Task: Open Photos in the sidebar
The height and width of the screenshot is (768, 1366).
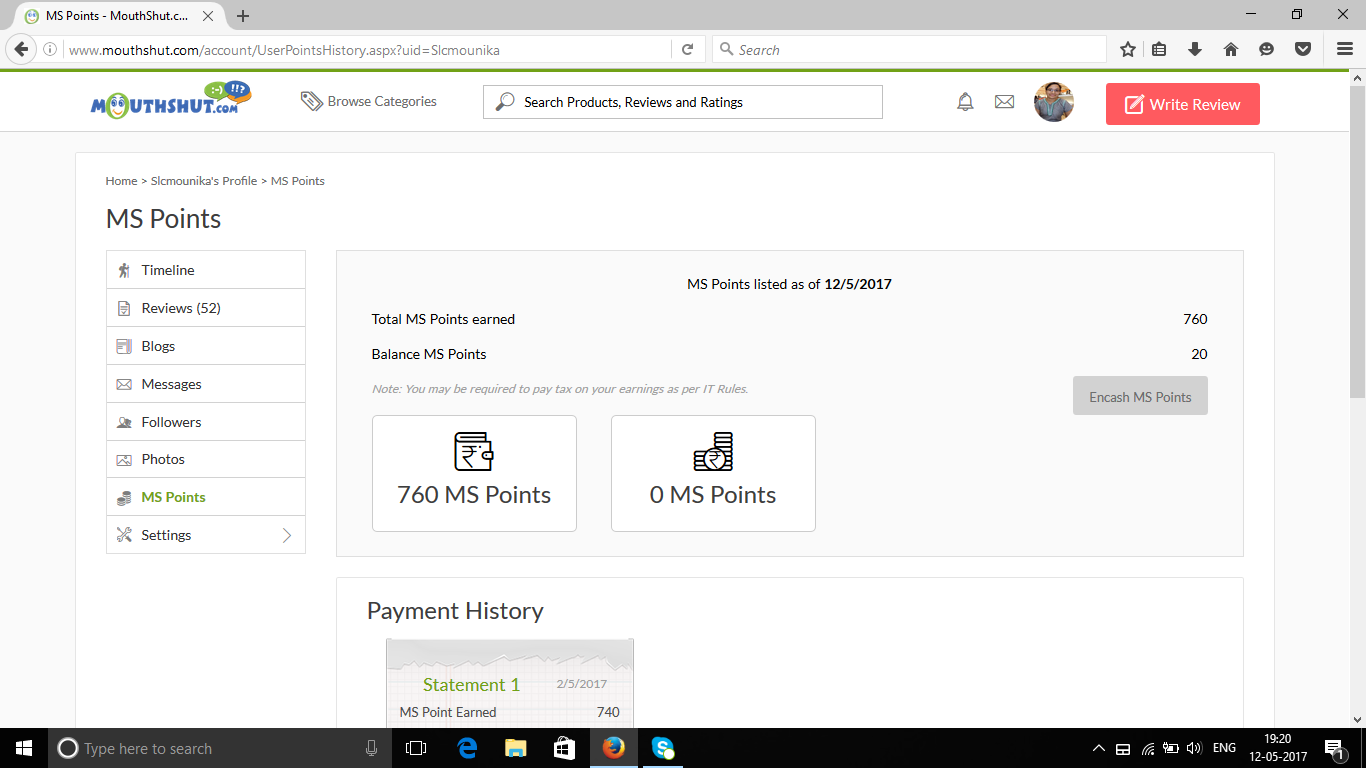Action: pyautogui.click(x=206, y=459)
